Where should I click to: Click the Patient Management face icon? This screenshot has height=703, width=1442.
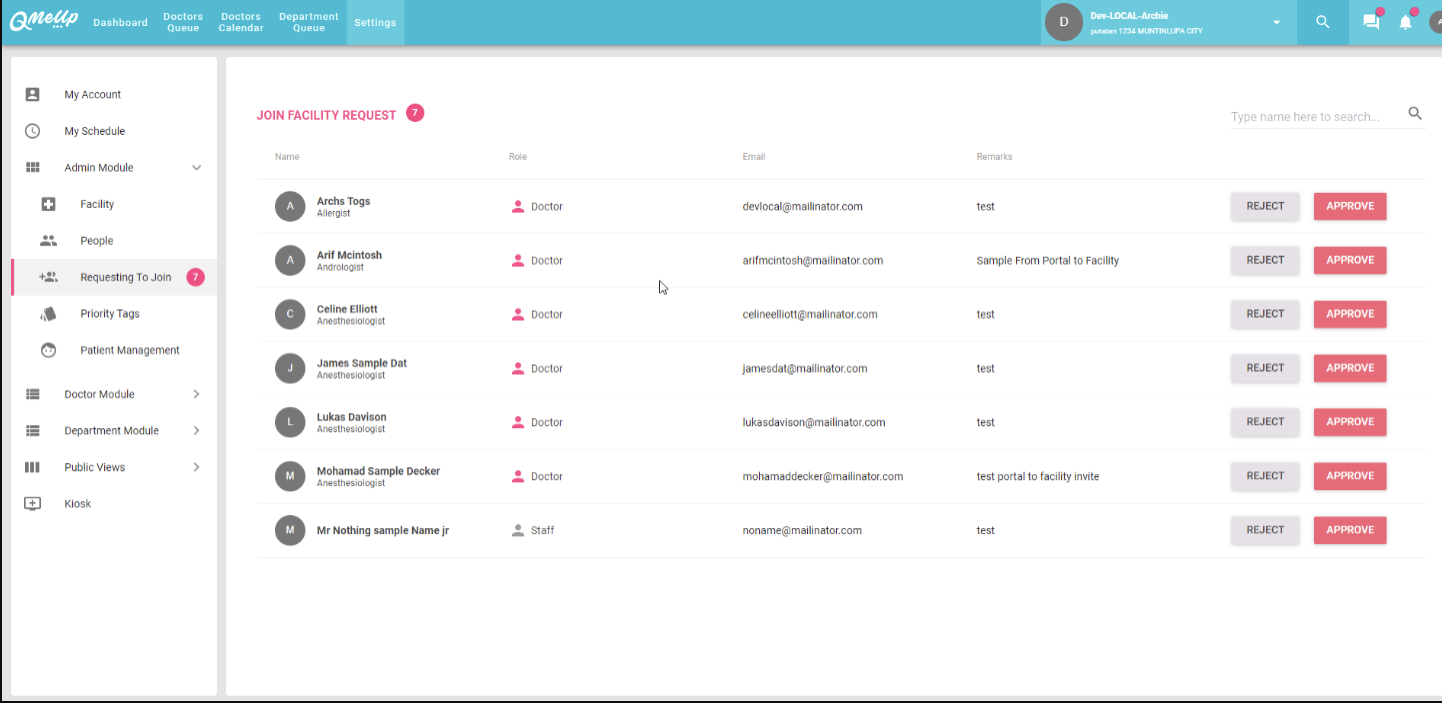(48, 350)
